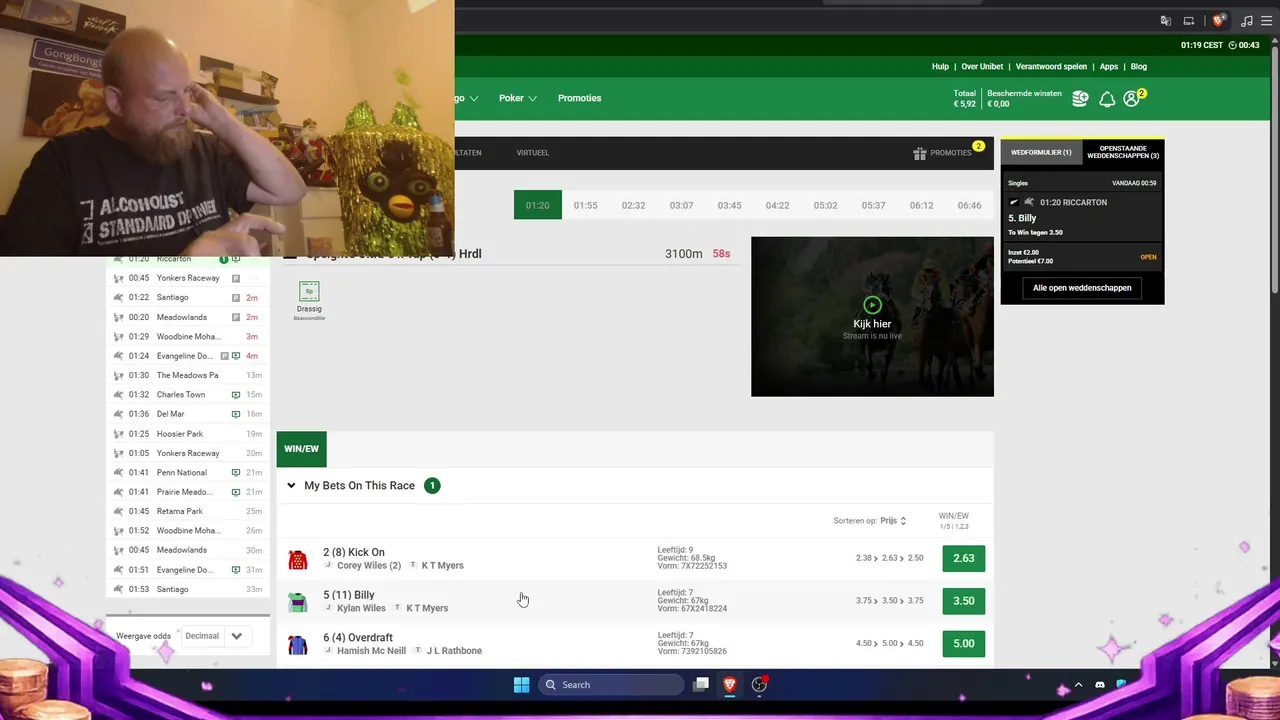Click the Charles Town live stream icon
Screen dimensions: 1280x720
click(x=236, y=395)
